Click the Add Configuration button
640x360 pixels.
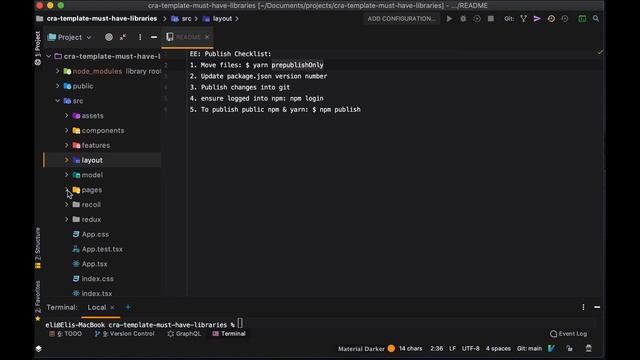pyautogui.click(x=402, y=19)
